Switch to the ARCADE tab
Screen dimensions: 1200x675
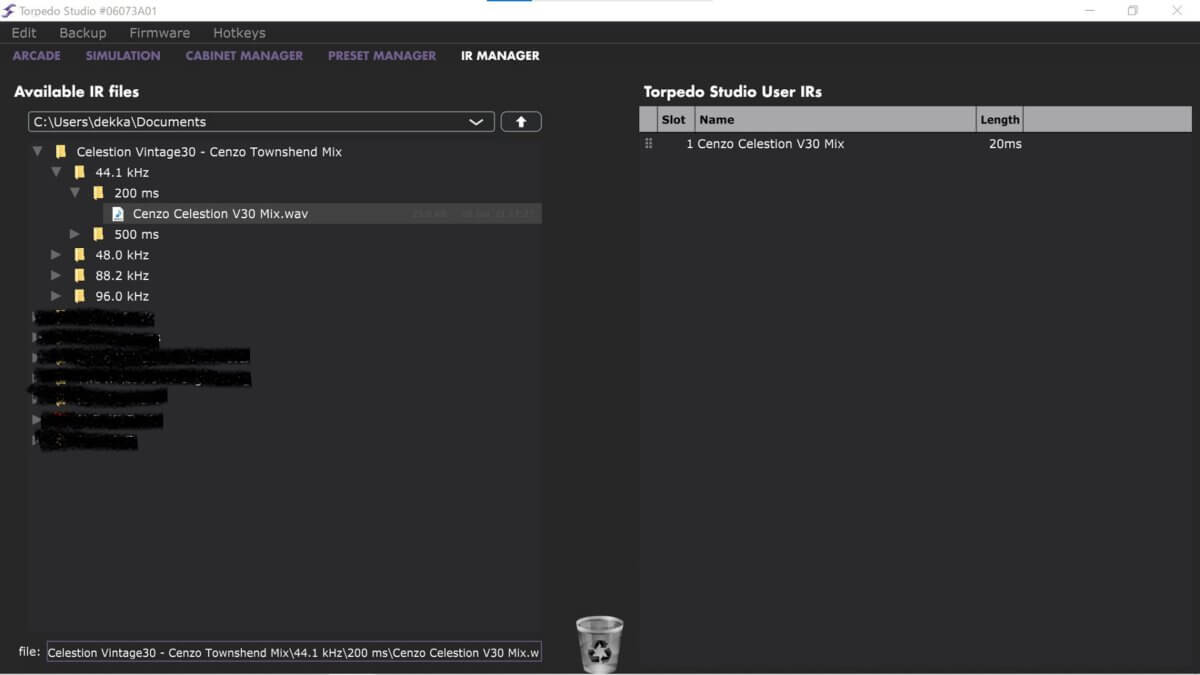tap(37, 56)
